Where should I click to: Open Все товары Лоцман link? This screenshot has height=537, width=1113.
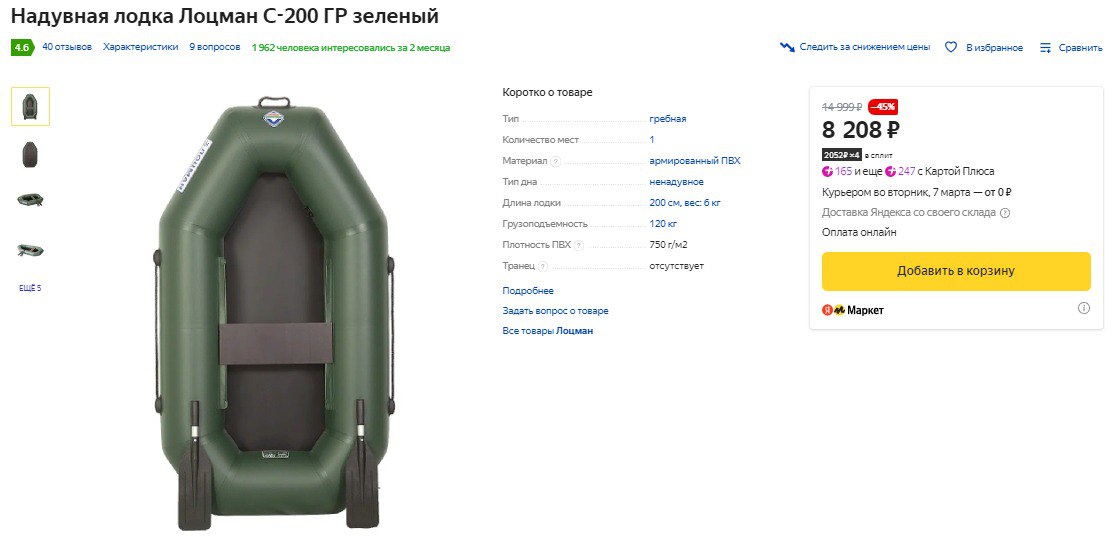547,331
